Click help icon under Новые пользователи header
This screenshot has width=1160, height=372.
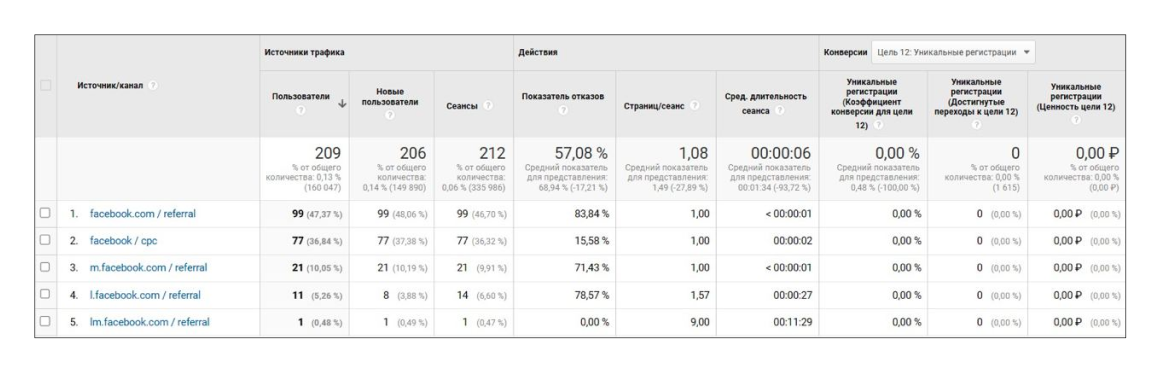click(390, 115)
